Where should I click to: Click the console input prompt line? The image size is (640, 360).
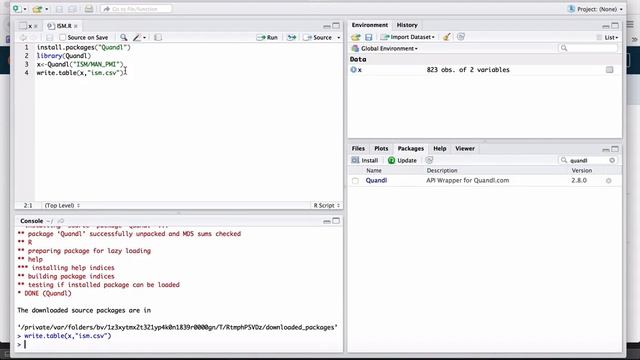(x=179, y=344)
